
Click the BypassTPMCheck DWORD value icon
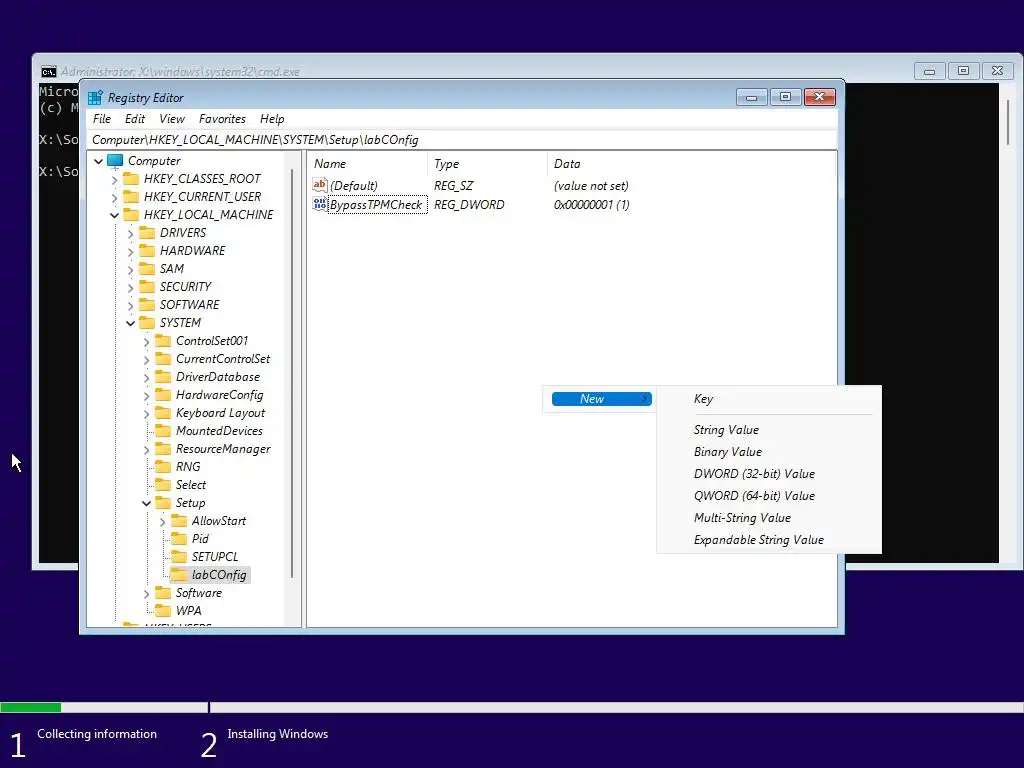coord(319,204)
